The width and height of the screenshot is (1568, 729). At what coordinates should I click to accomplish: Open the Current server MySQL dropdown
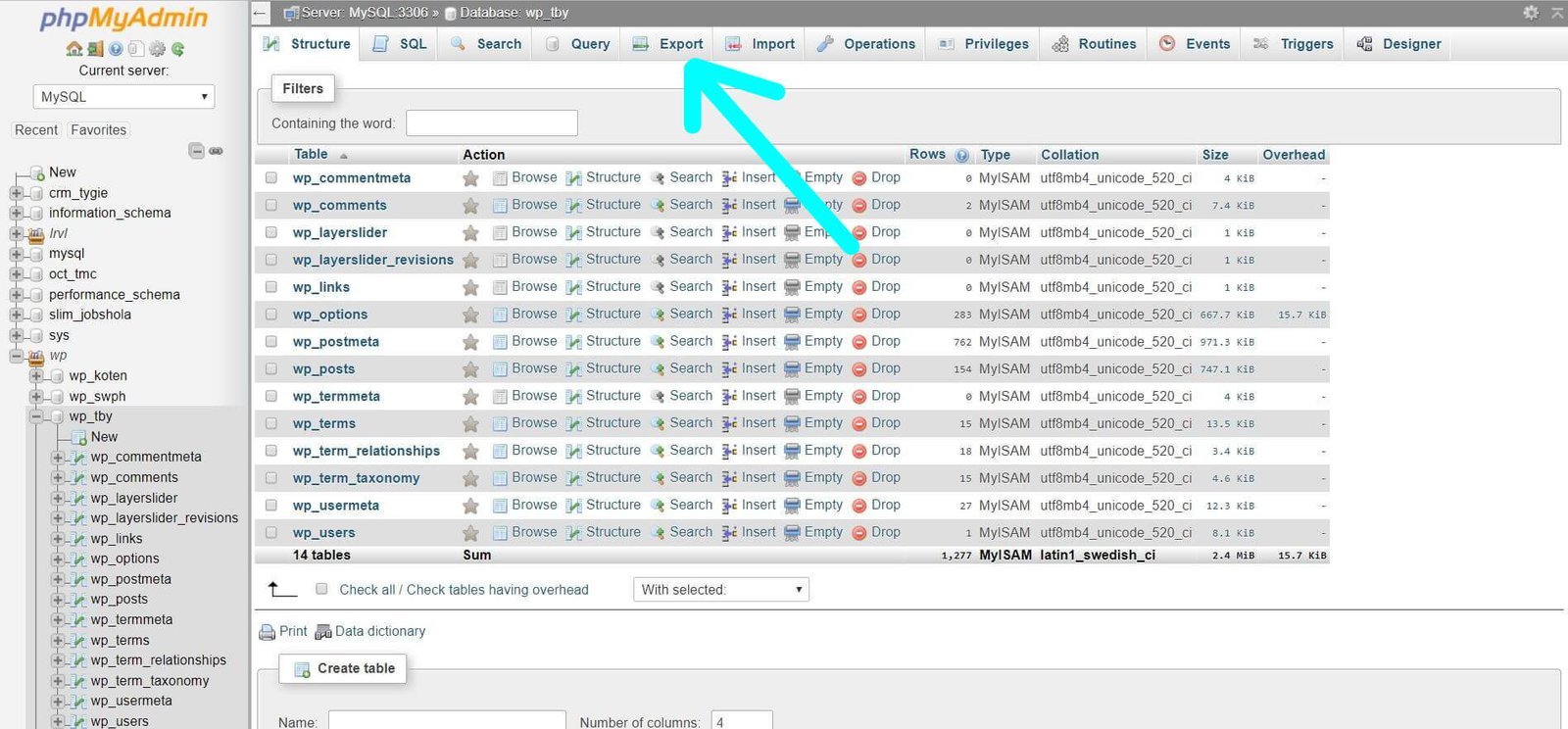click(123, 97)
